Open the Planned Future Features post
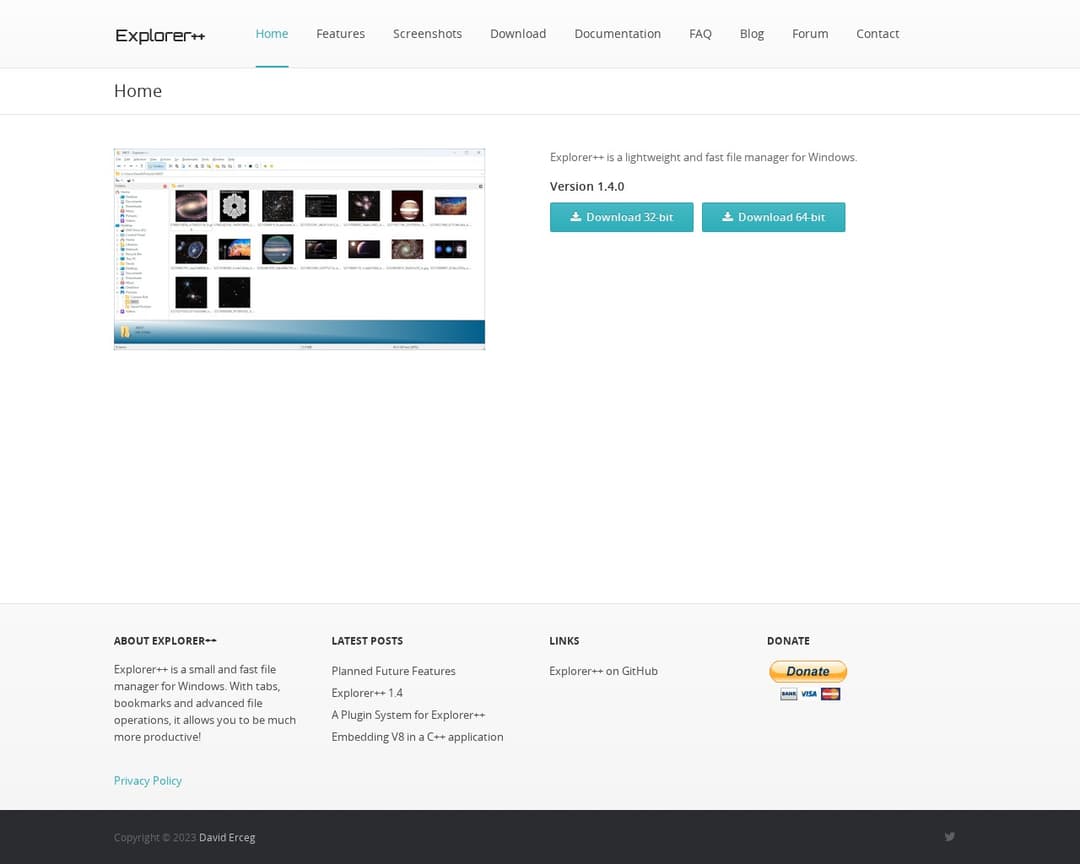 [393, 671]
